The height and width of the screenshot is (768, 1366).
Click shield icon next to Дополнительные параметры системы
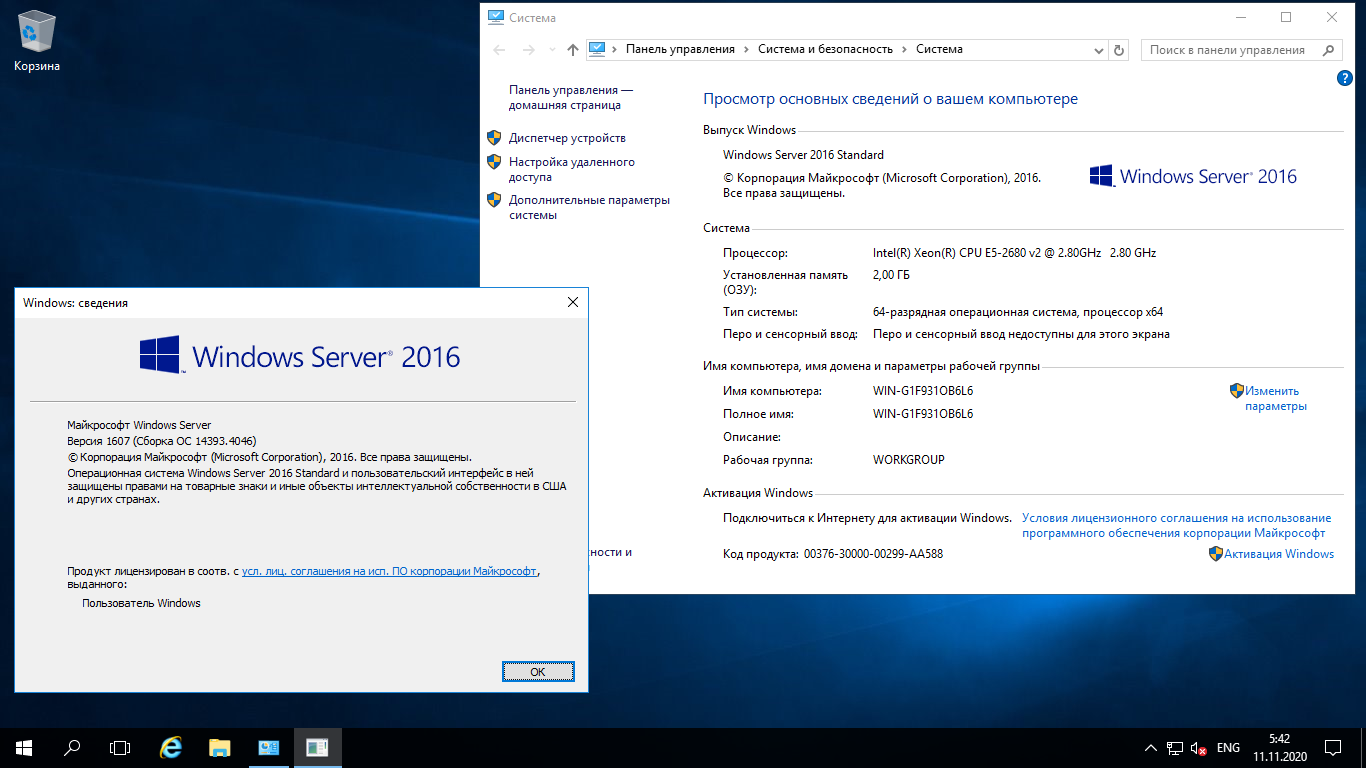(x=494, y=199)
